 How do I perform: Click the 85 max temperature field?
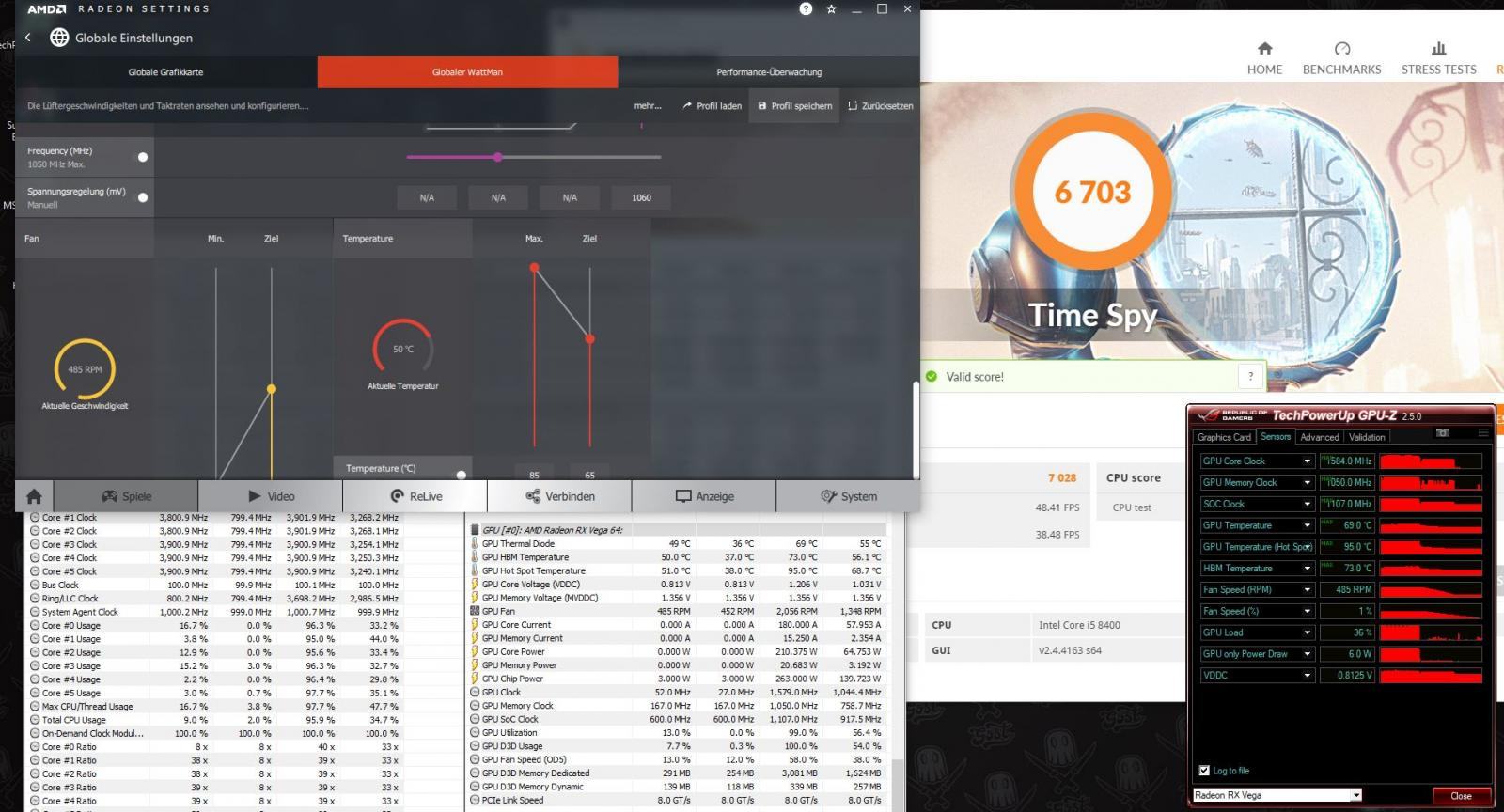click(534, 475)
